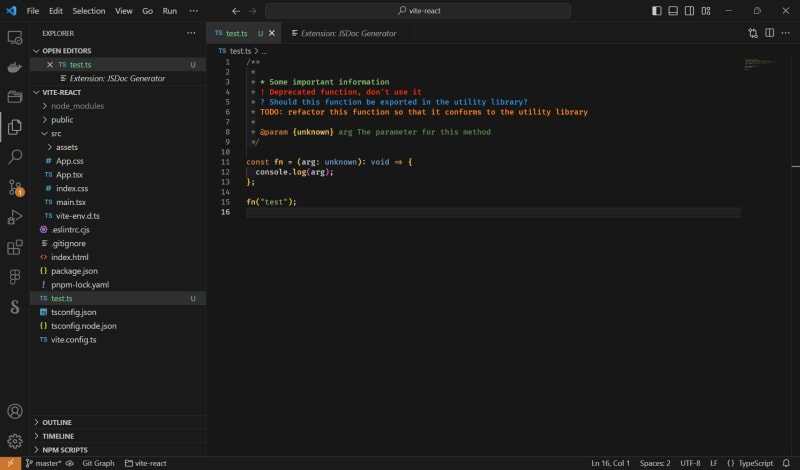Close the test.ts editor tab

pyautogui.click(x=272, y=33)
